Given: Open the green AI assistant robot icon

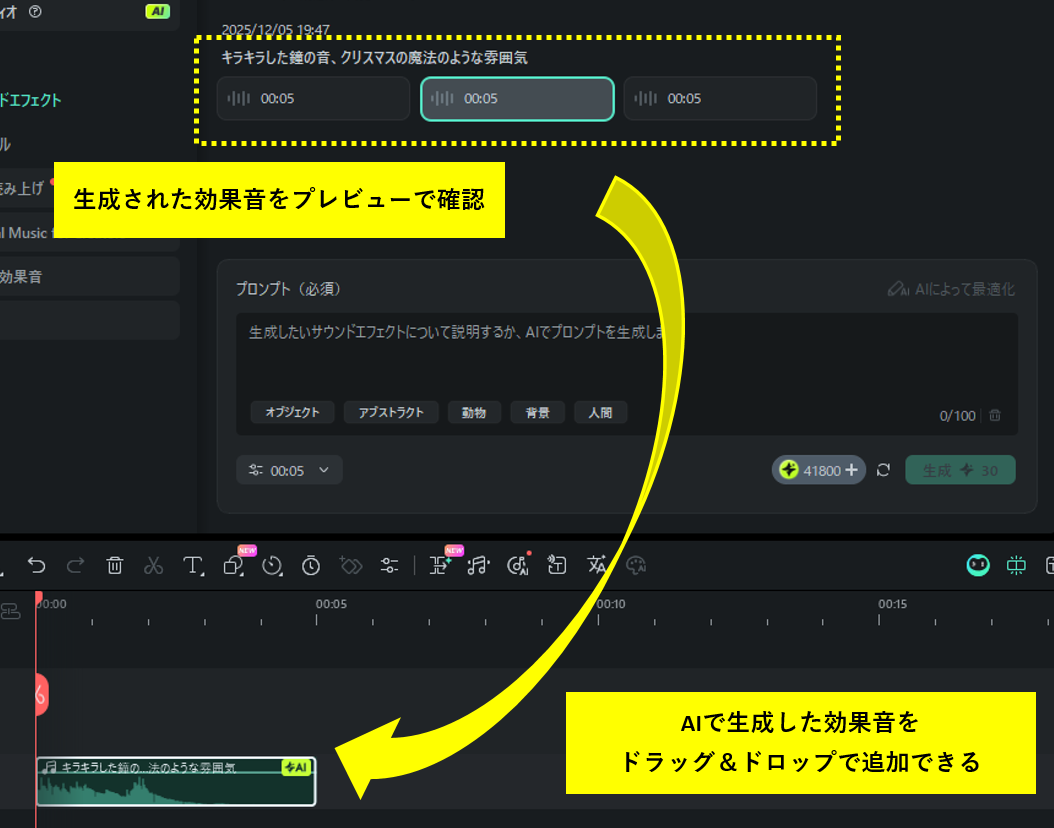Looking at the screenshot, I should click(x=977, y=565).
